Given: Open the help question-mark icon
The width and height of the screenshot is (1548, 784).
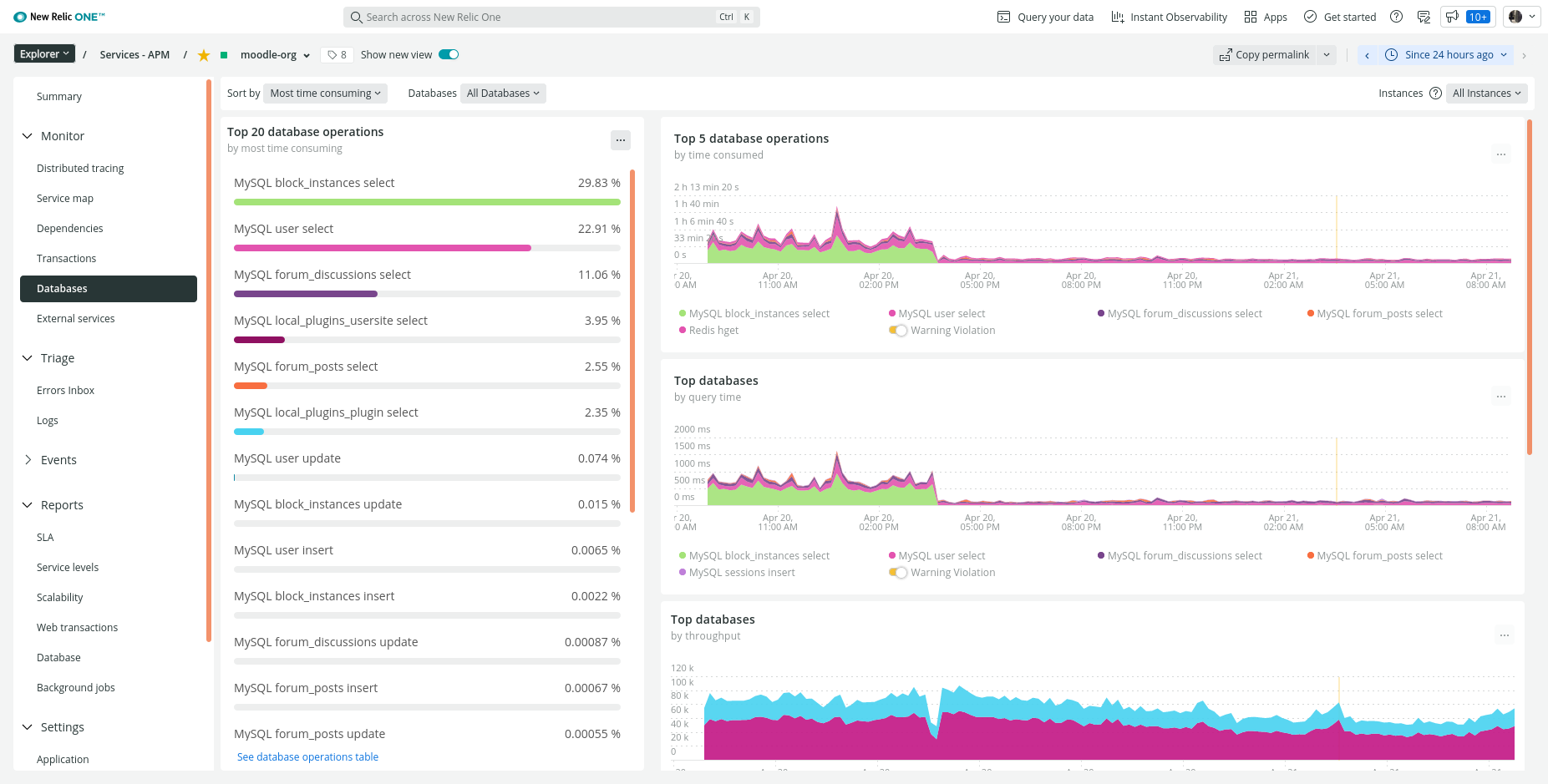Looking at the screenshot, I should (1396, 17).
